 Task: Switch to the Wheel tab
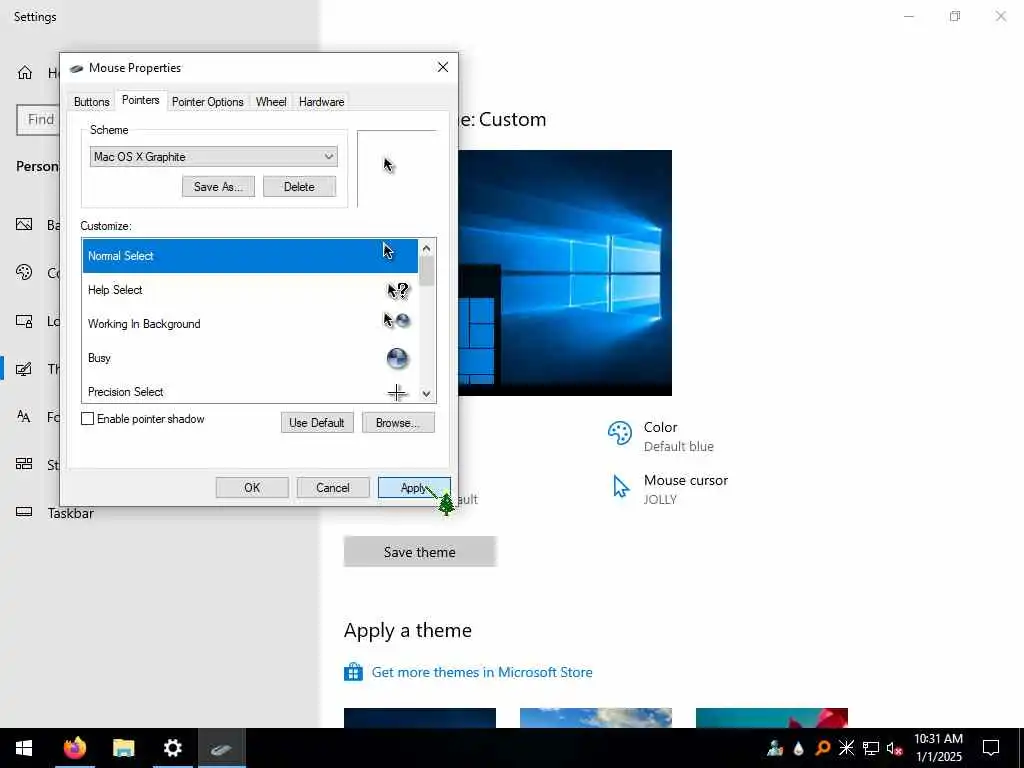(271, 102)
